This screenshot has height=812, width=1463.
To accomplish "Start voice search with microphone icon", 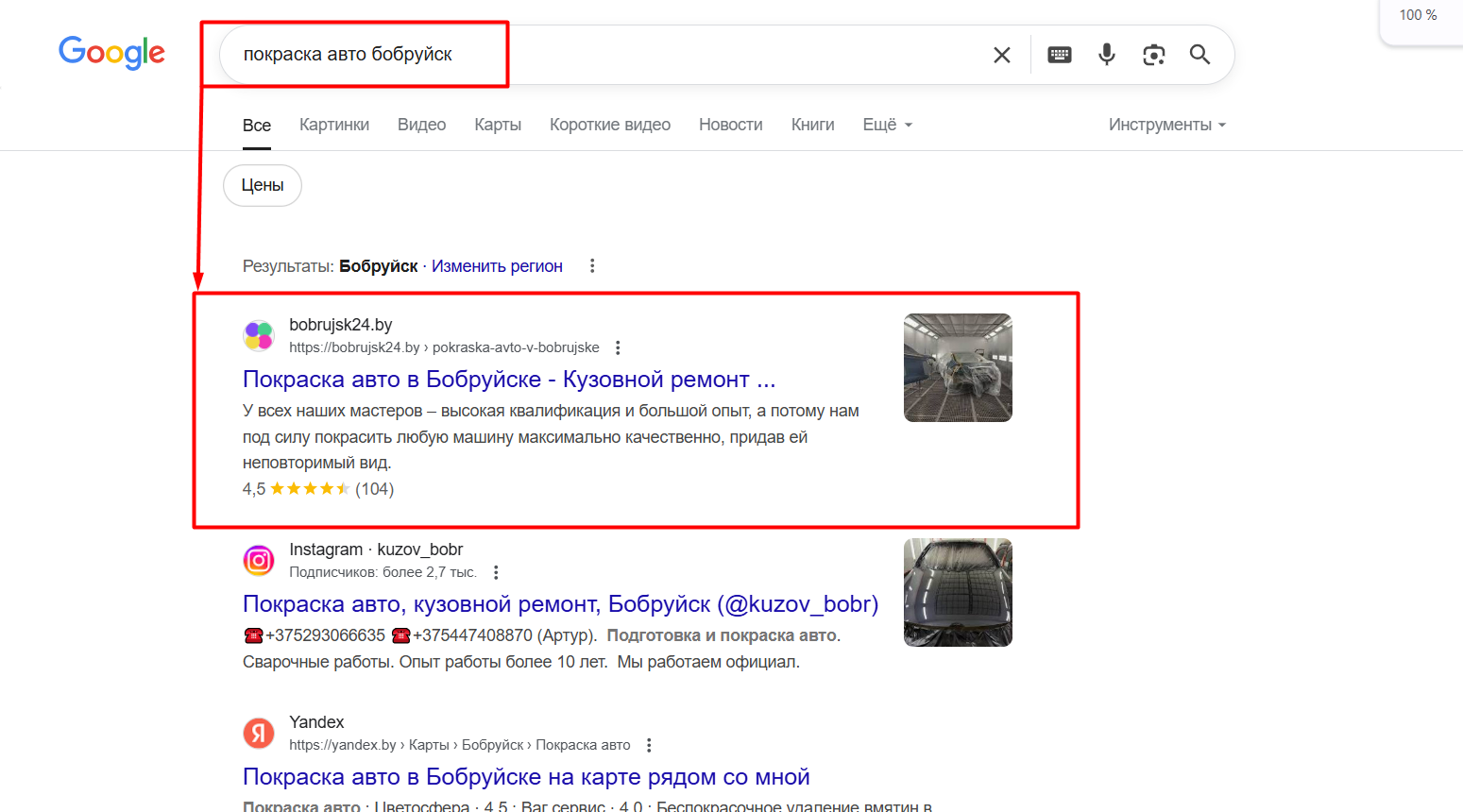I will click(x=1107, y=55).
